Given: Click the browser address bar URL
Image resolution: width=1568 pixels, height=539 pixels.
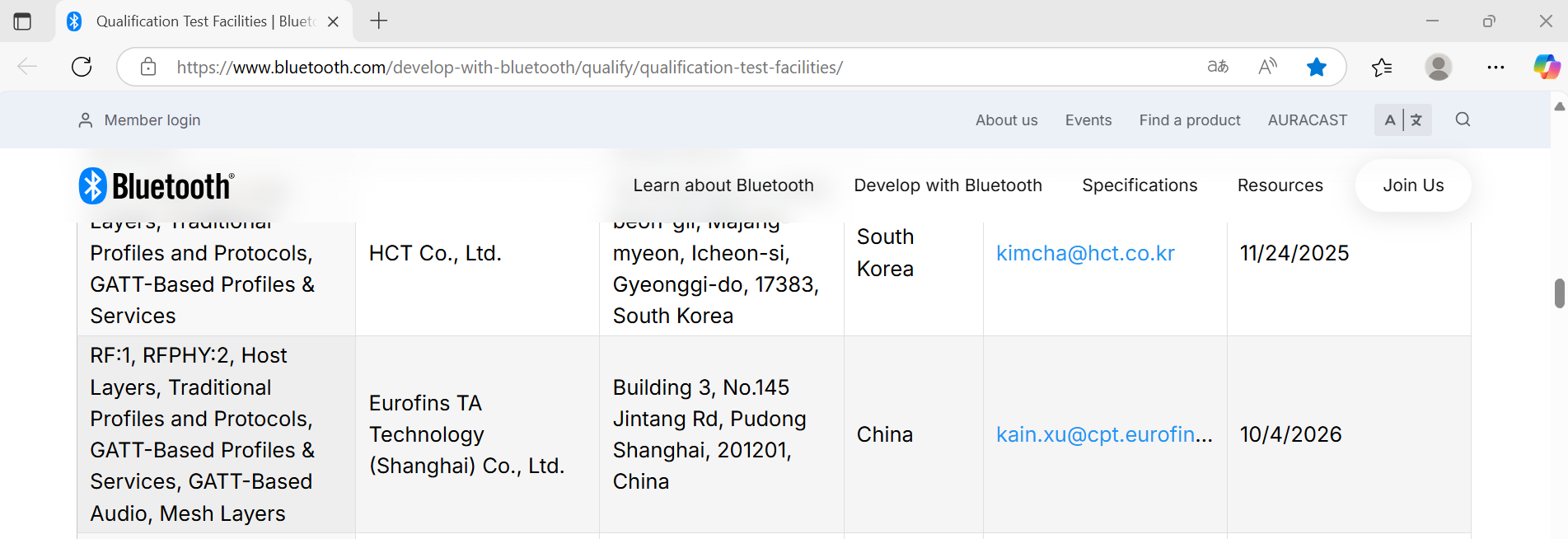Looking at the screenshot, I should [509, 67].
